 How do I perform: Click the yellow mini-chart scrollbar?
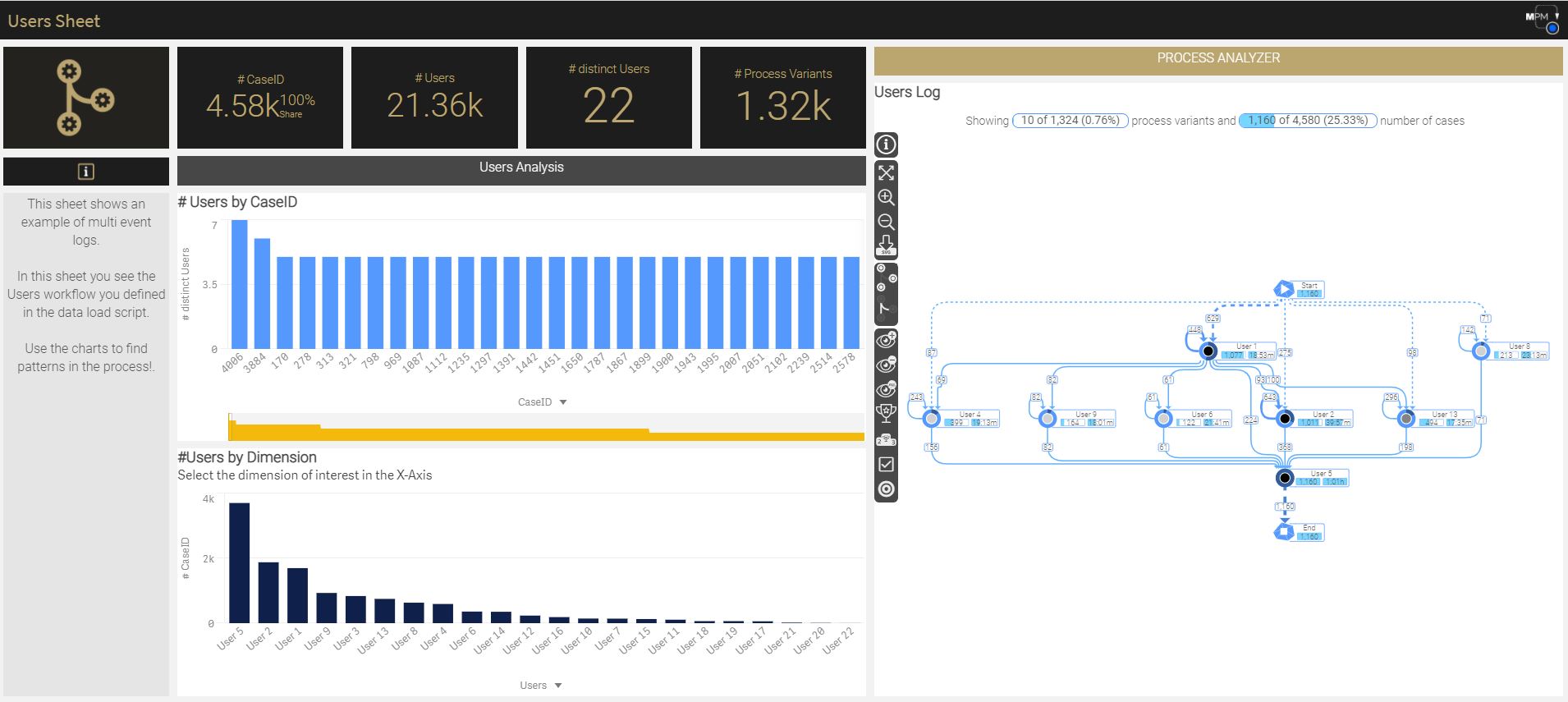pos(546,428)
